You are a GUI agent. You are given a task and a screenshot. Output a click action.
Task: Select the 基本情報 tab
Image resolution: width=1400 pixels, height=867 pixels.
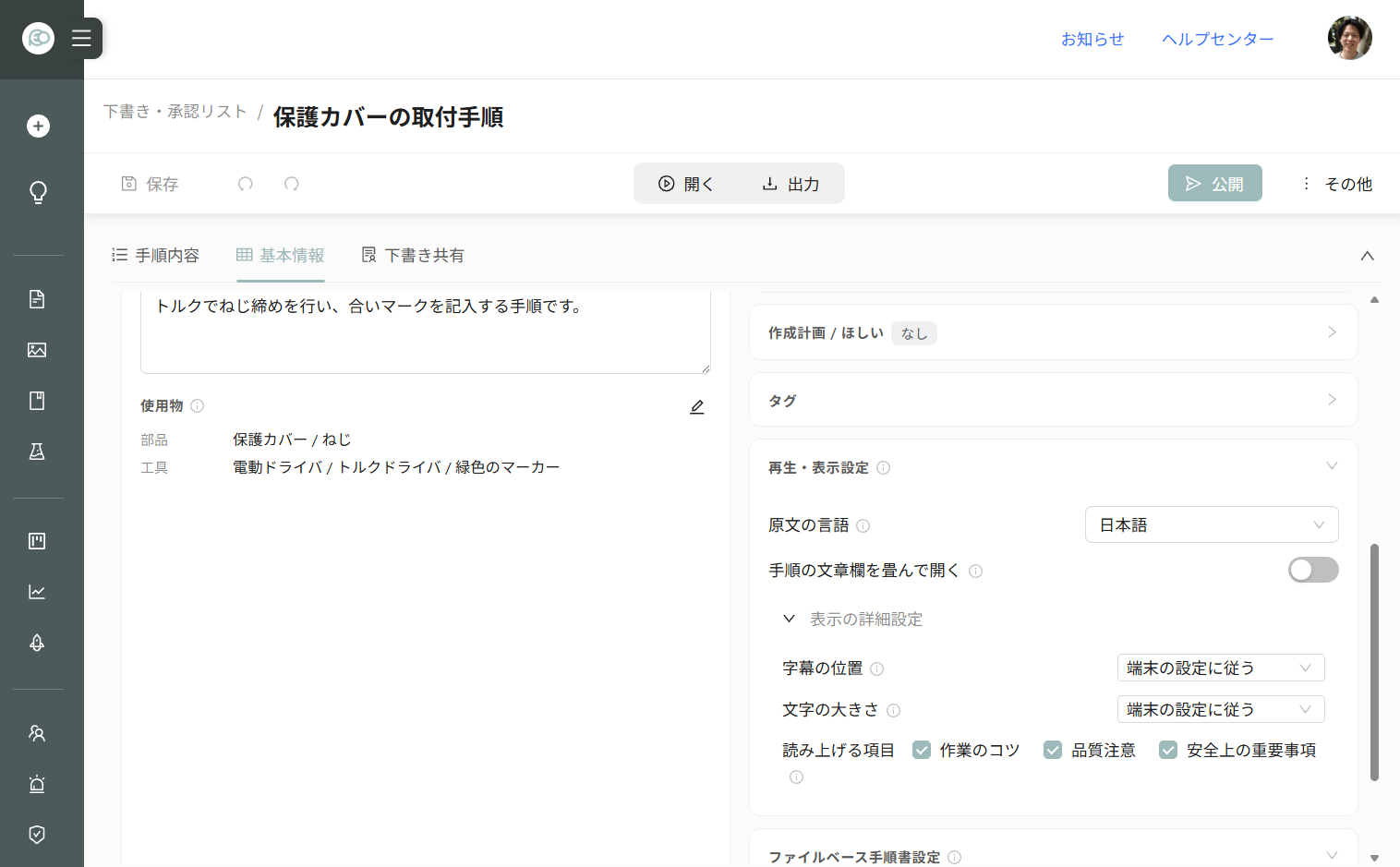click(x=281, y=256)
